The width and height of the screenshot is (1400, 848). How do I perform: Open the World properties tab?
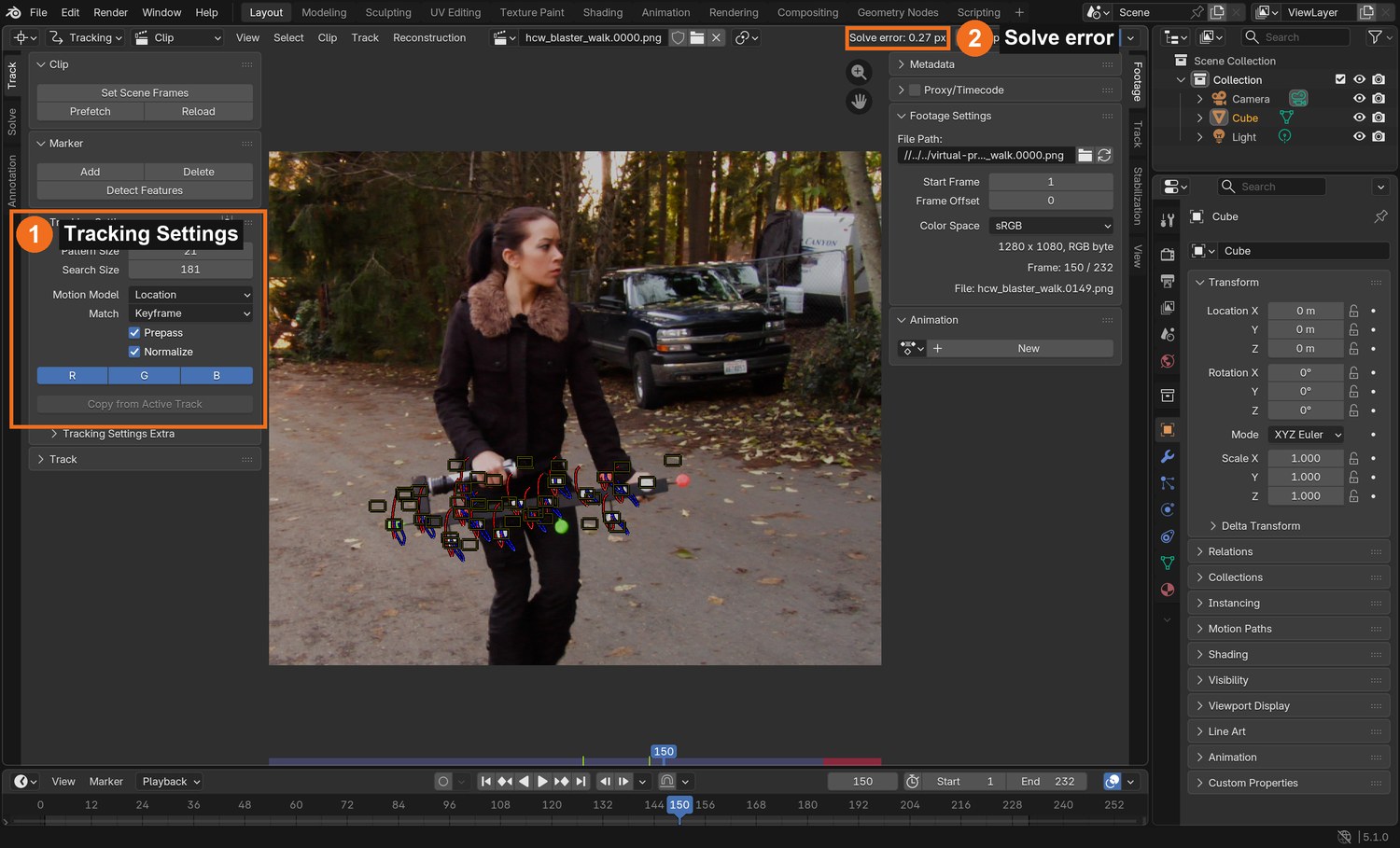pos(1168,361)
